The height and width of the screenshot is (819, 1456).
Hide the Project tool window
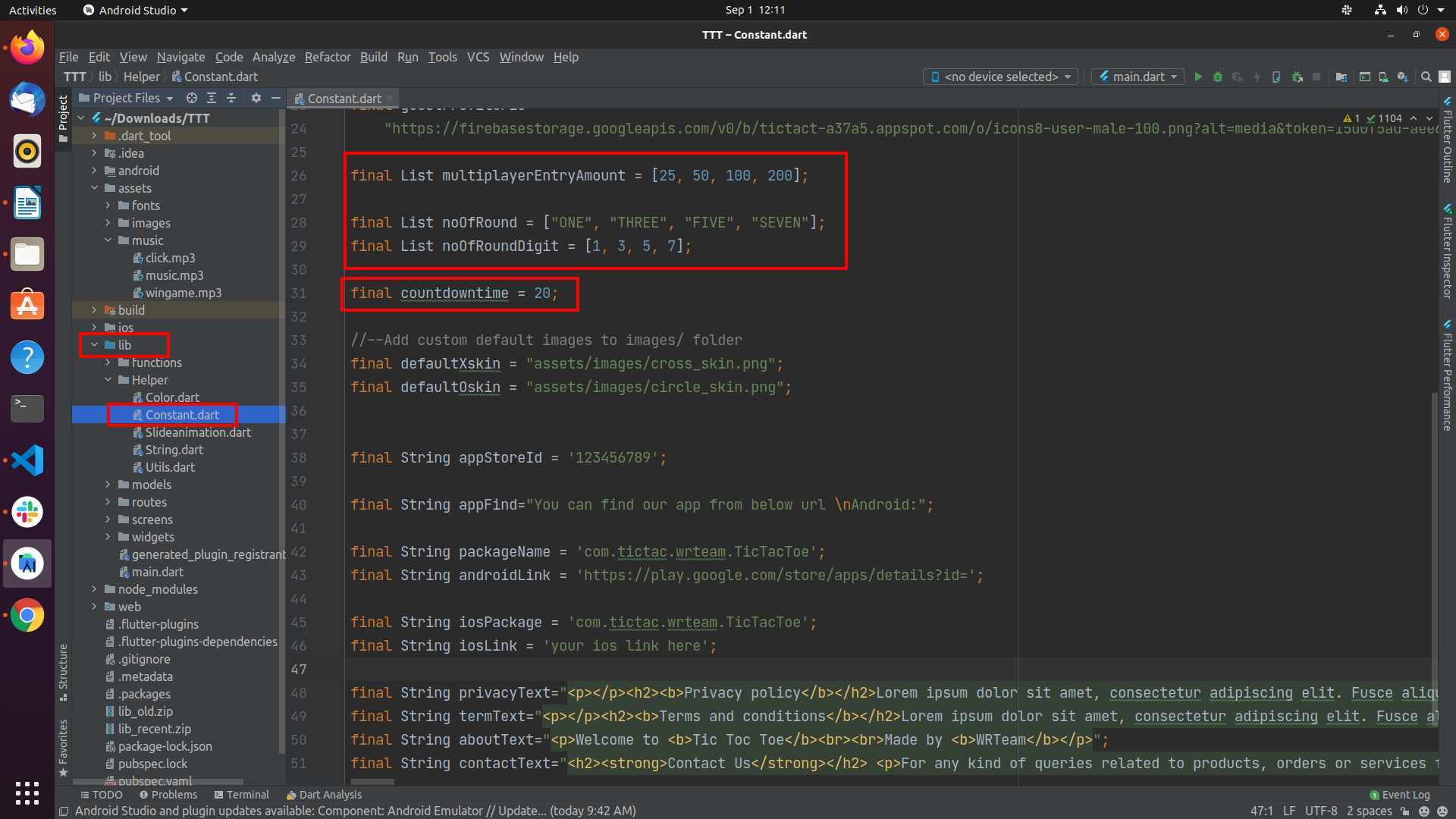click(276, 98)
